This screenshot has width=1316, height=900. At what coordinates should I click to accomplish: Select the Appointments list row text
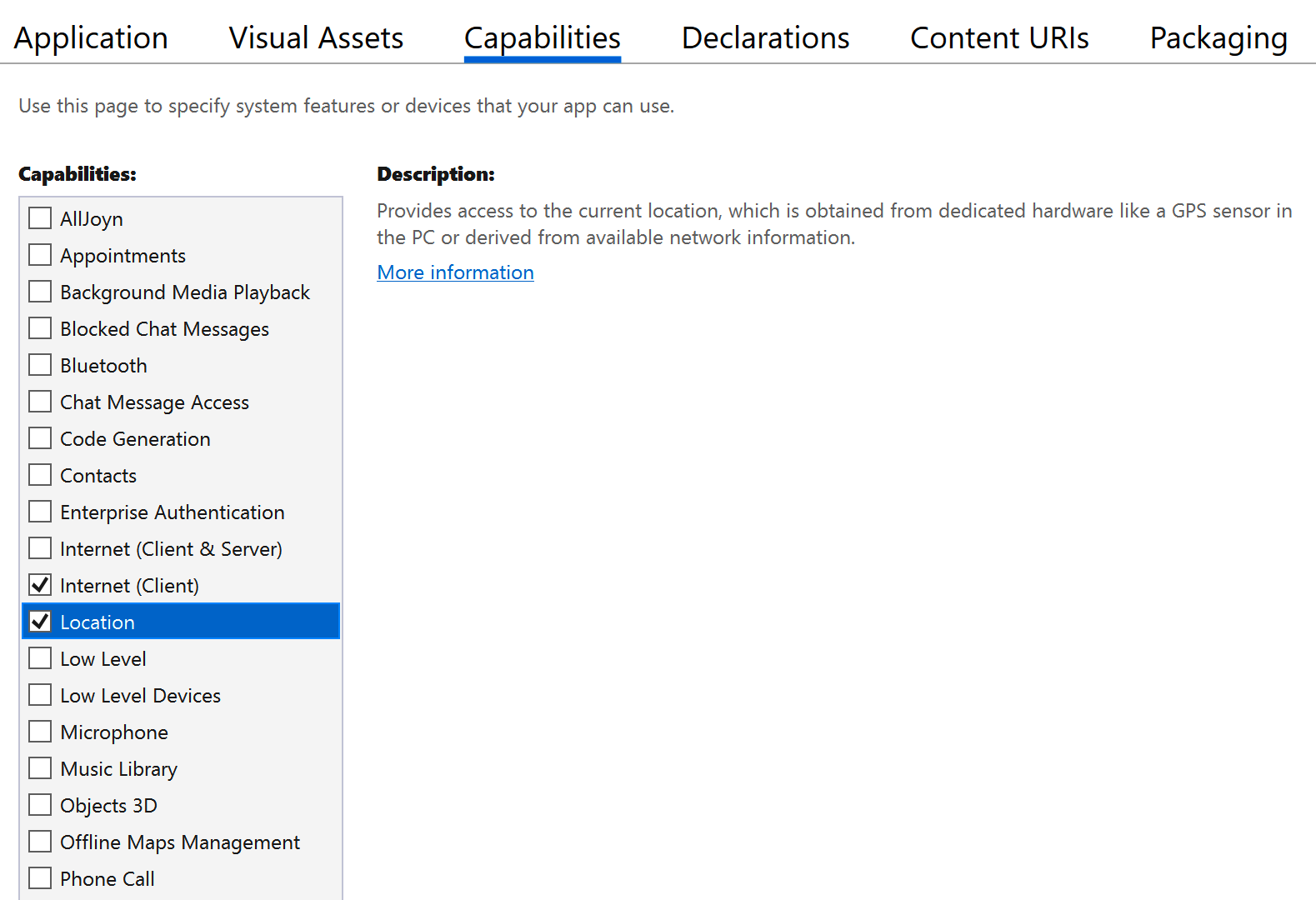(123, 256)
